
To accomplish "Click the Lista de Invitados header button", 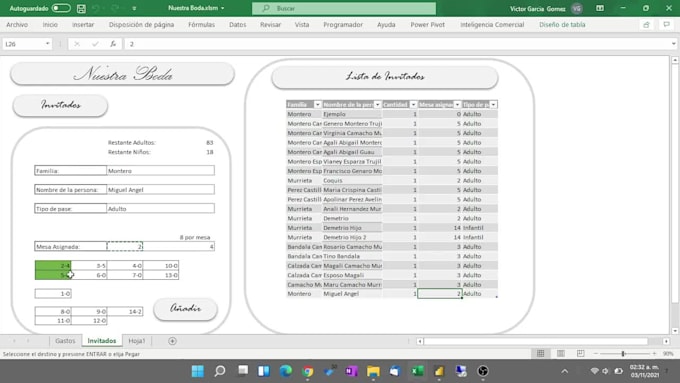I will coord(385,77).
